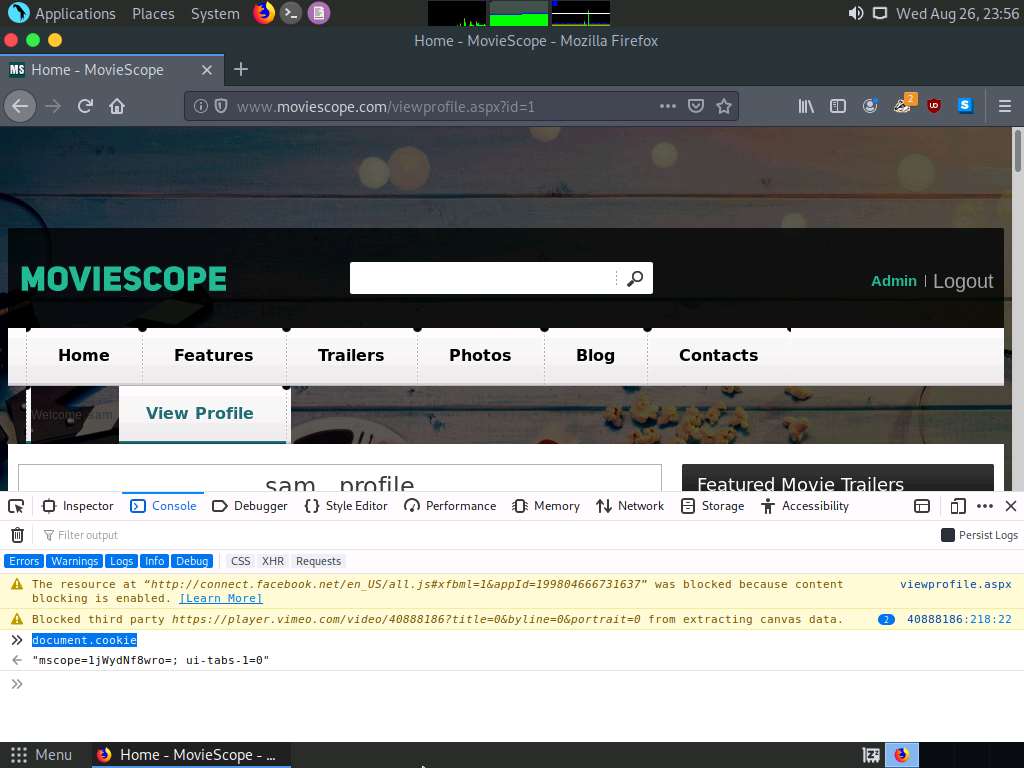Screen dimensions: 1024x768
Task: Open the Storage inspector panel
Action: pos(712,506)
